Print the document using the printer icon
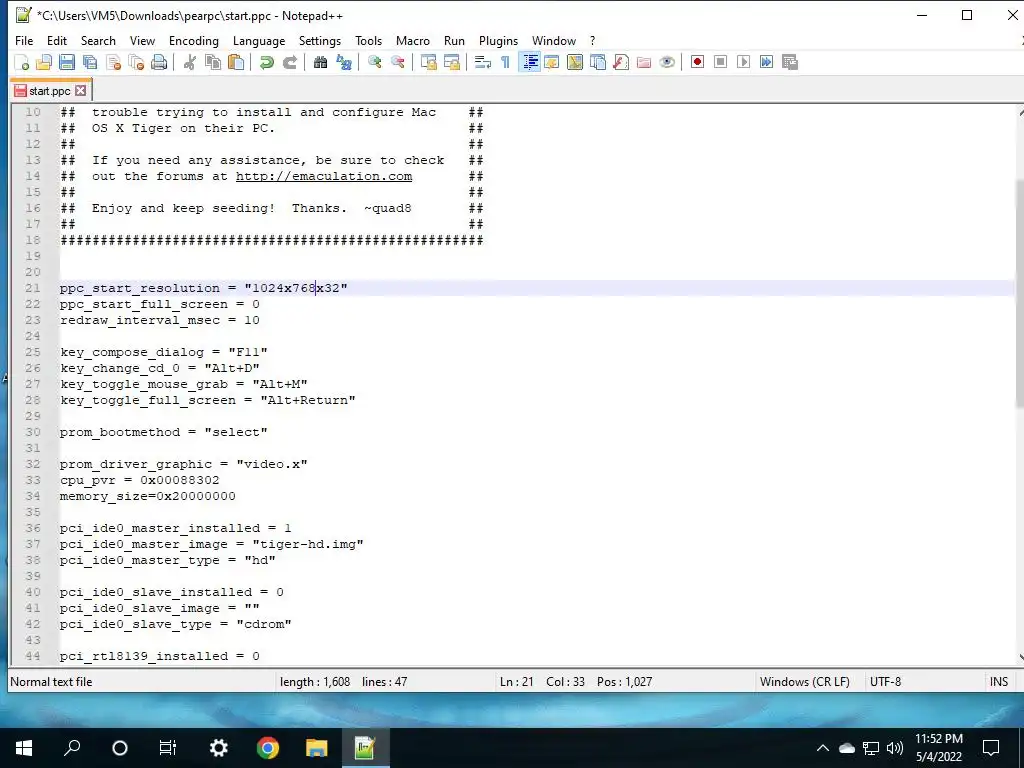Viewport: 1024px width, 768px height. (159, 63)
